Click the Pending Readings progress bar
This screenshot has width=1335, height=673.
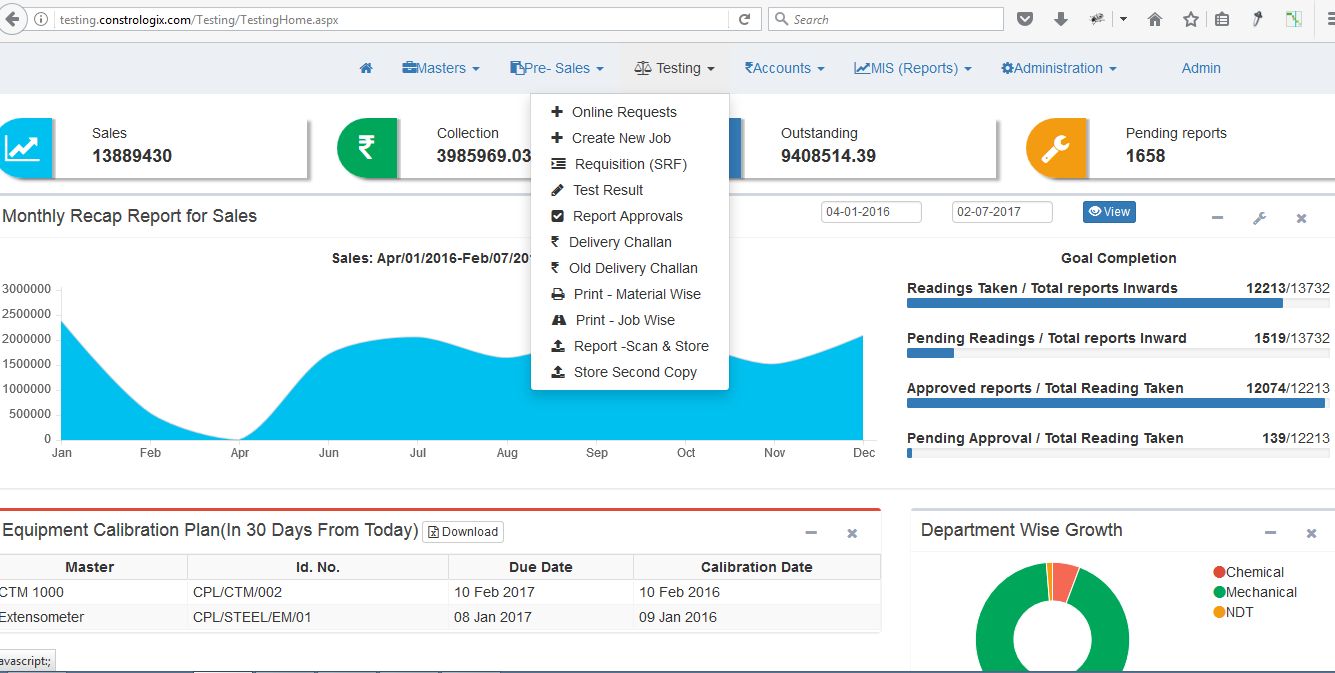point(1118,353)
